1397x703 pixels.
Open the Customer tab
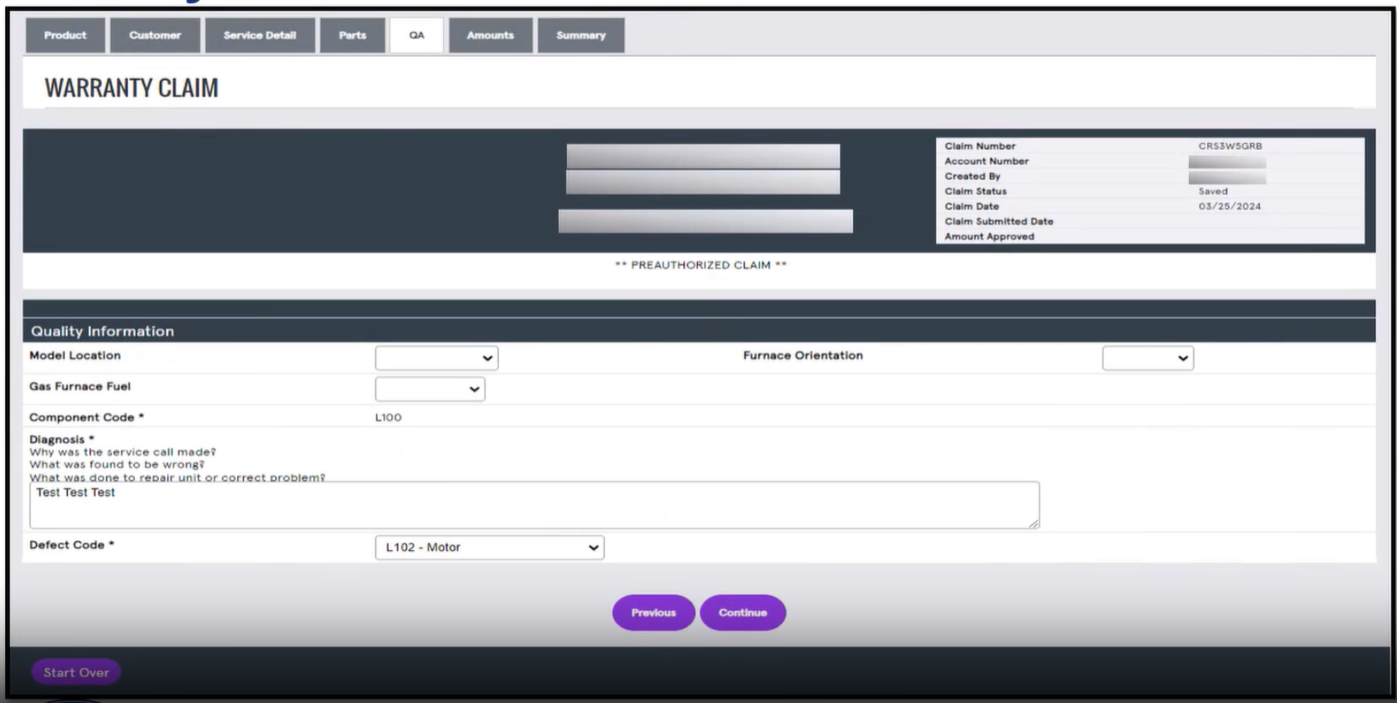click(x=155, y=35)
